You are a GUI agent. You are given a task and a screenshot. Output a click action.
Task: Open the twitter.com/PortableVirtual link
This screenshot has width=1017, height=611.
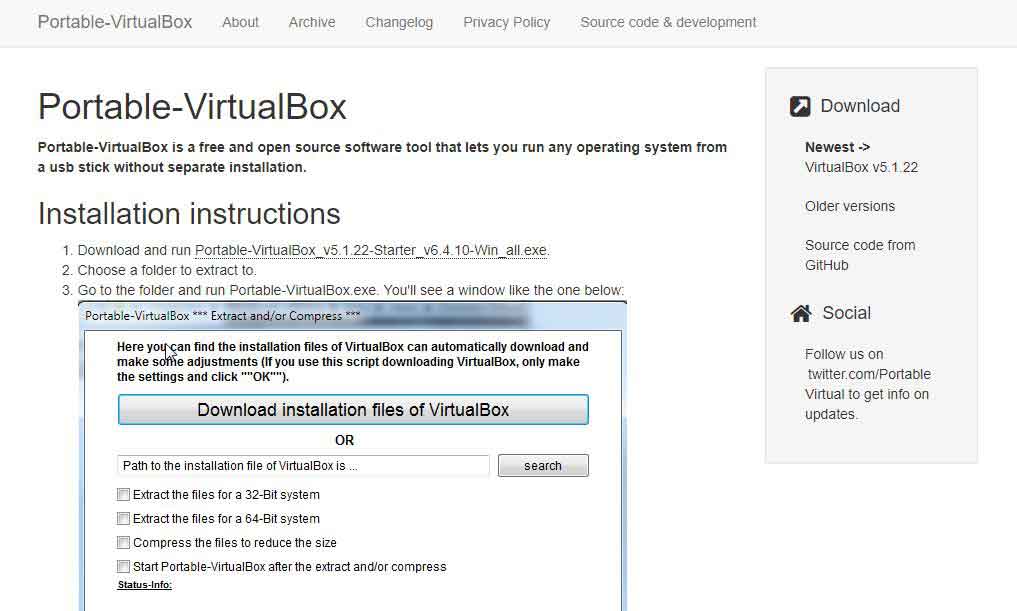[x=869, y=373]
